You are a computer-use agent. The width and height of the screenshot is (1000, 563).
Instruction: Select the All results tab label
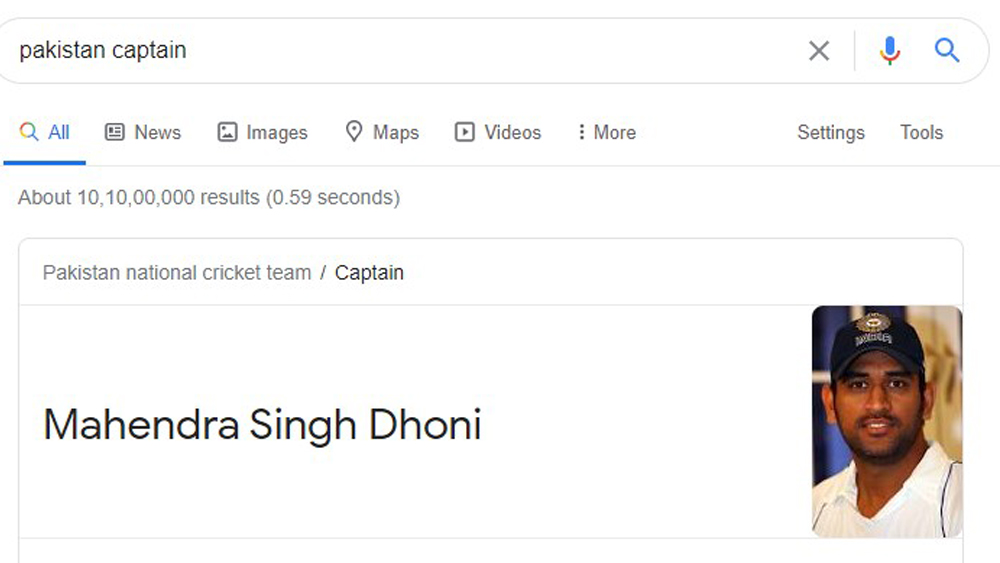[x=59, y=132]
